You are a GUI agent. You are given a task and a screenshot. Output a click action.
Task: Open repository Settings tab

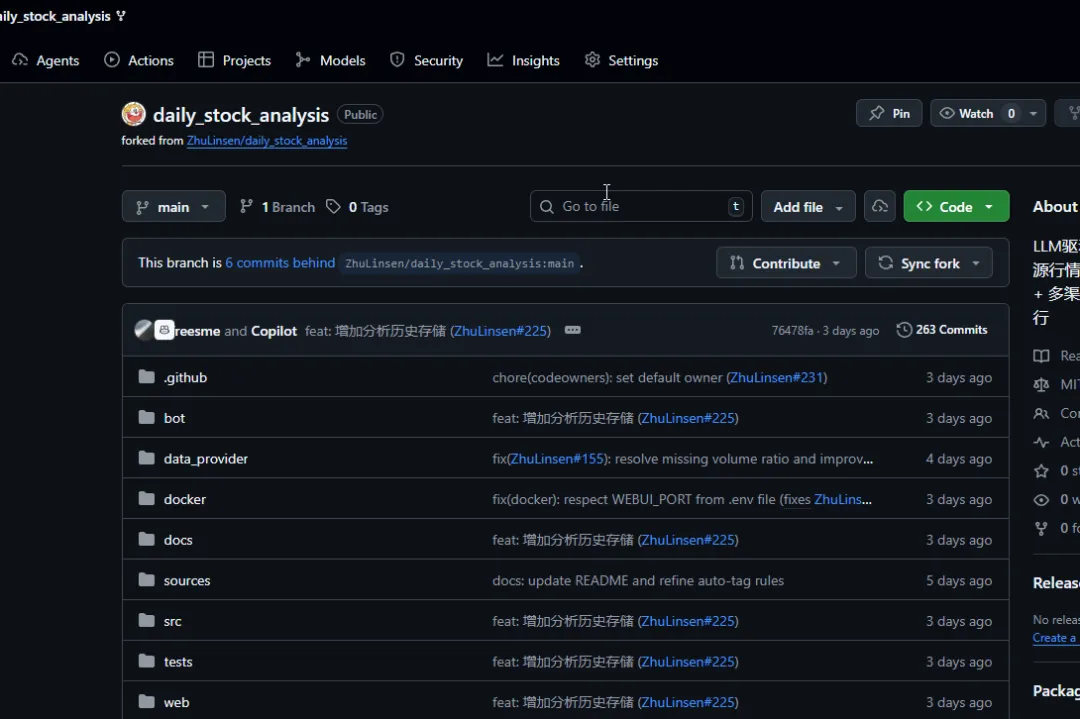coord(621,61)
